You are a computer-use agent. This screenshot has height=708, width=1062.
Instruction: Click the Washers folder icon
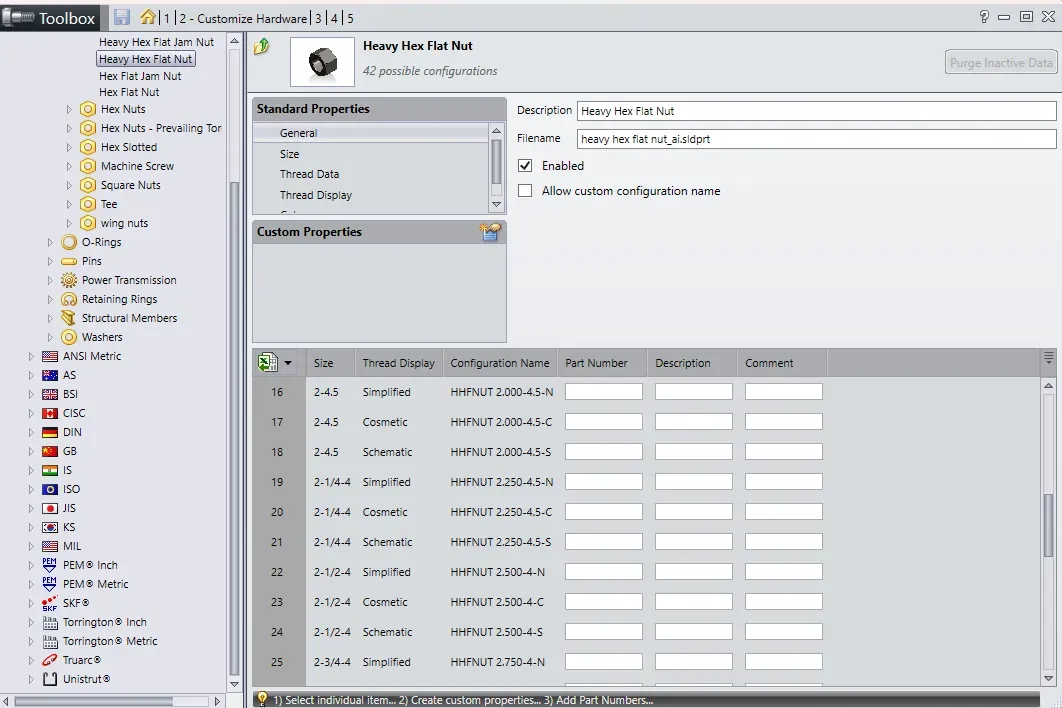coord(69,337)
